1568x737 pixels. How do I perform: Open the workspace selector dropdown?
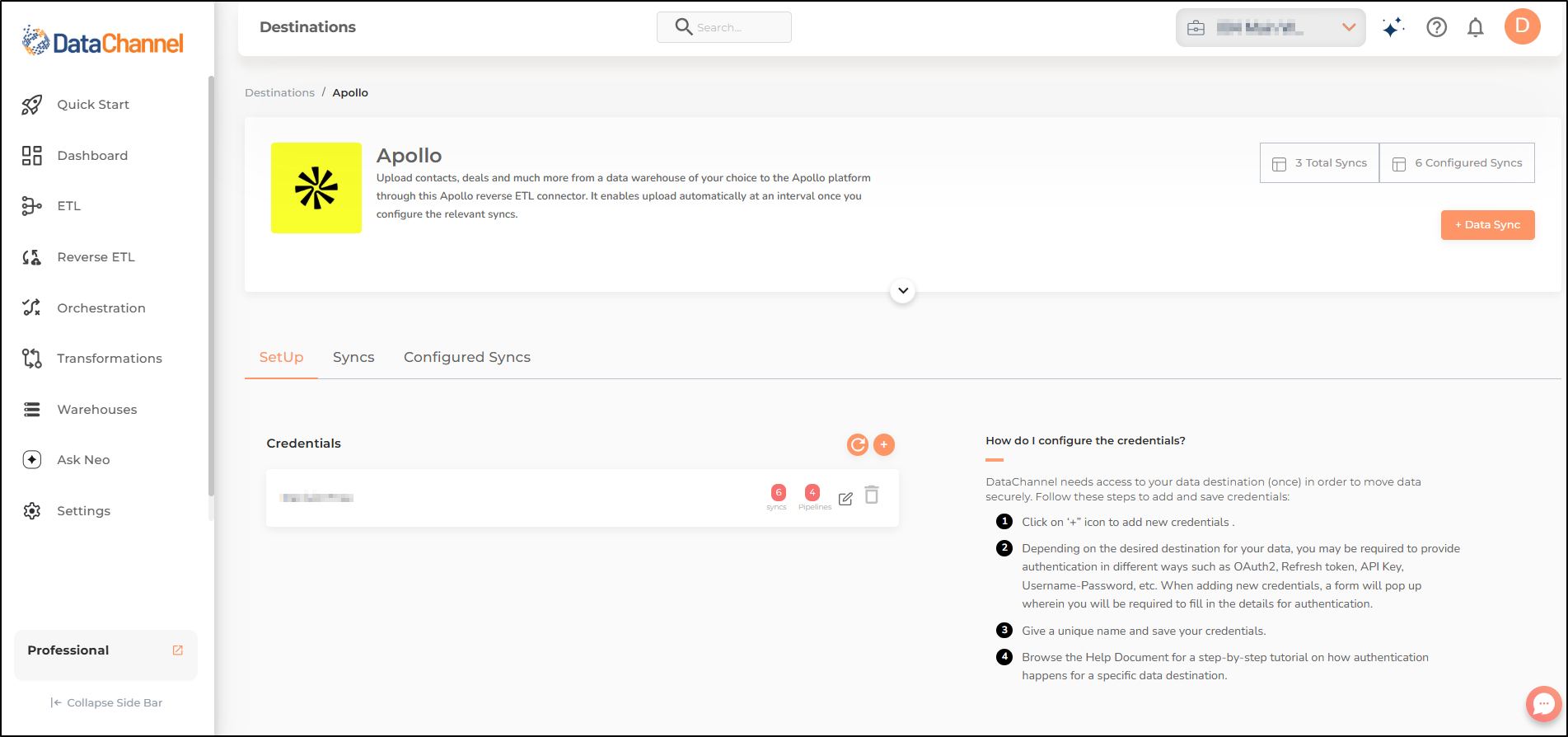[1271, 28]
